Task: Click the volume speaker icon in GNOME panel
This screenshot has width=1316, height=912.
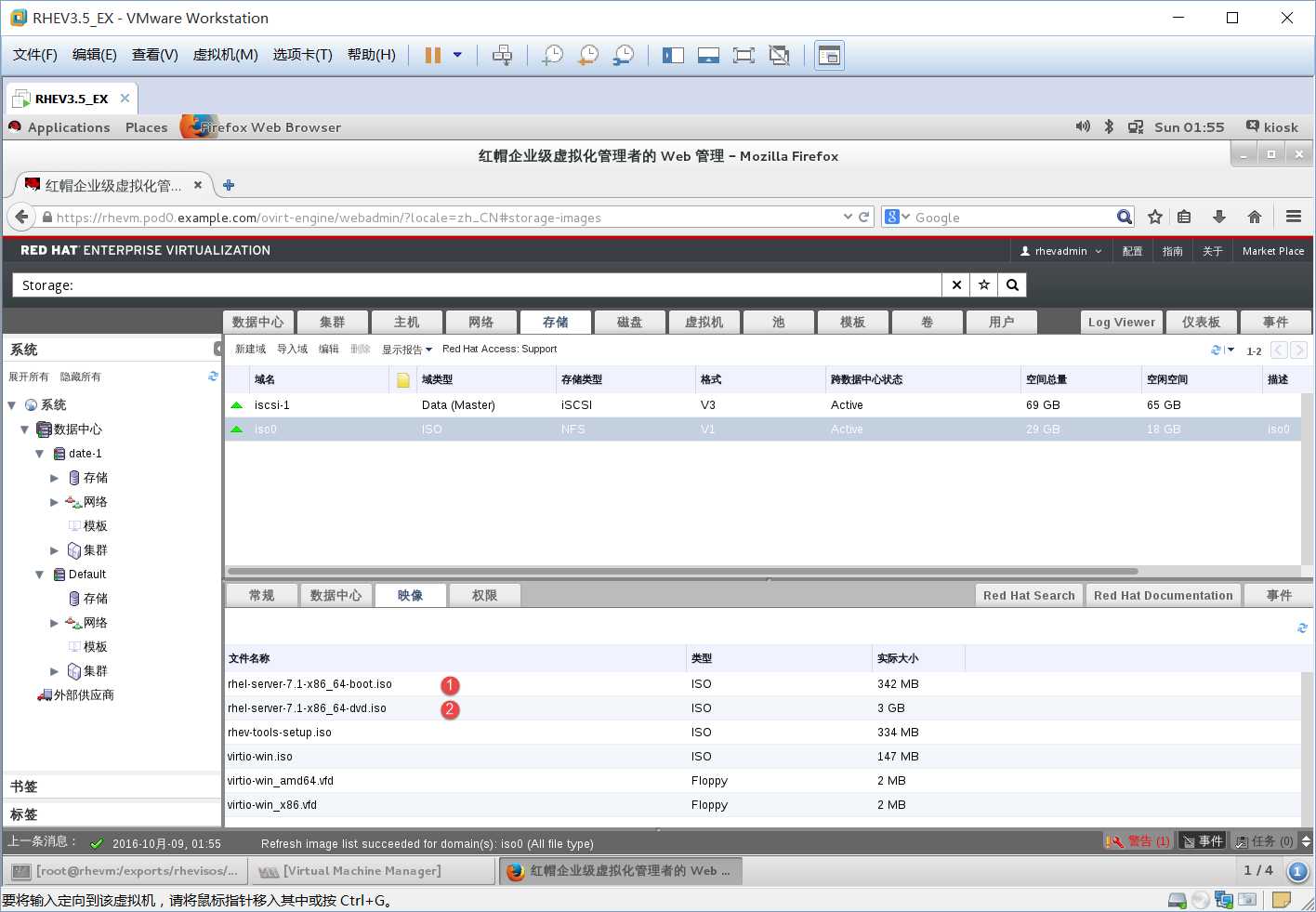Action: pyautogui.click(x=1083, y=126)
